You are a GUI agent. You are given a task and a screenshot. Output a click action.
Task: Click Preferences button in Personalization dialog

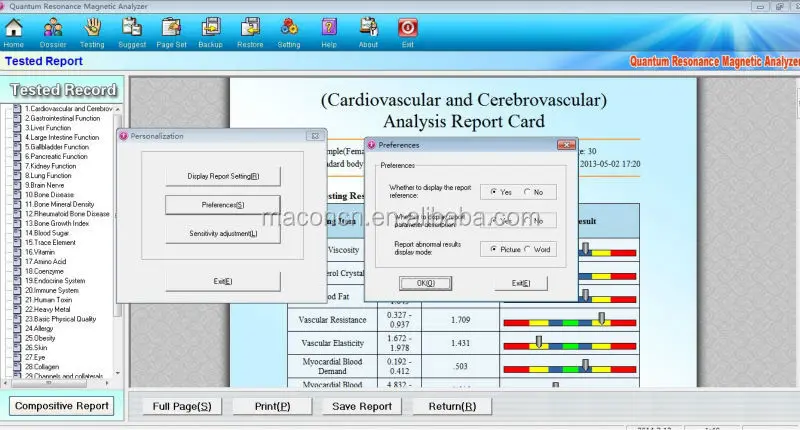tap(223, 205)
